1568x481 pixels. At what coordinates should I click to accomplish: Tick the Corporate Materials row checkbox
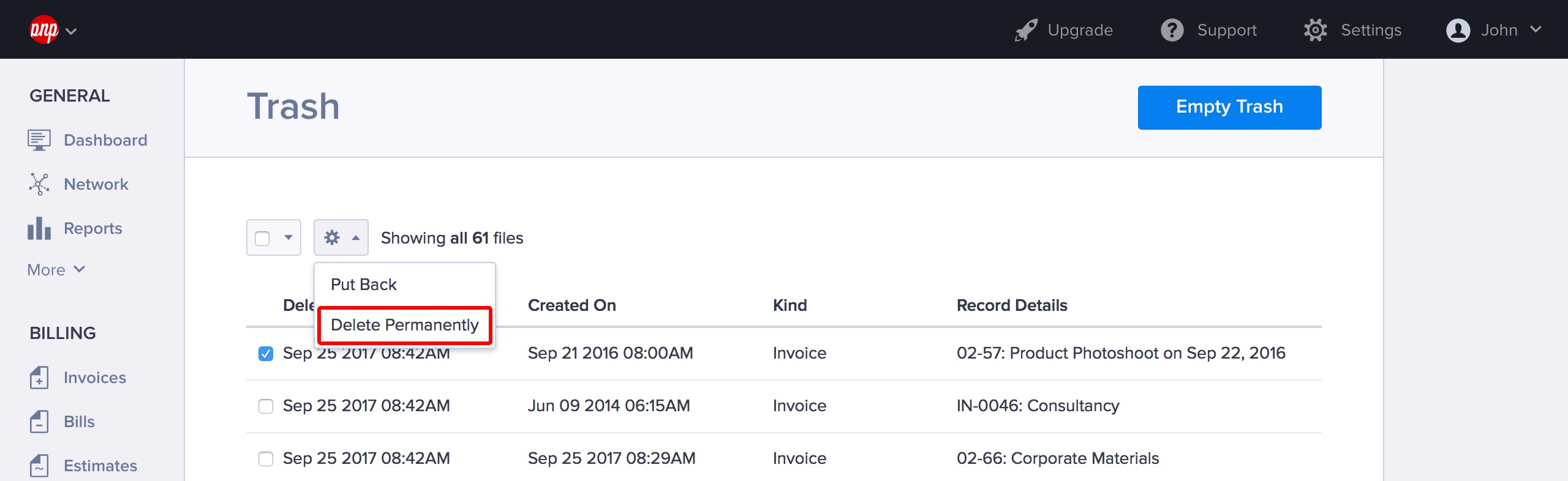pos(266,459)
